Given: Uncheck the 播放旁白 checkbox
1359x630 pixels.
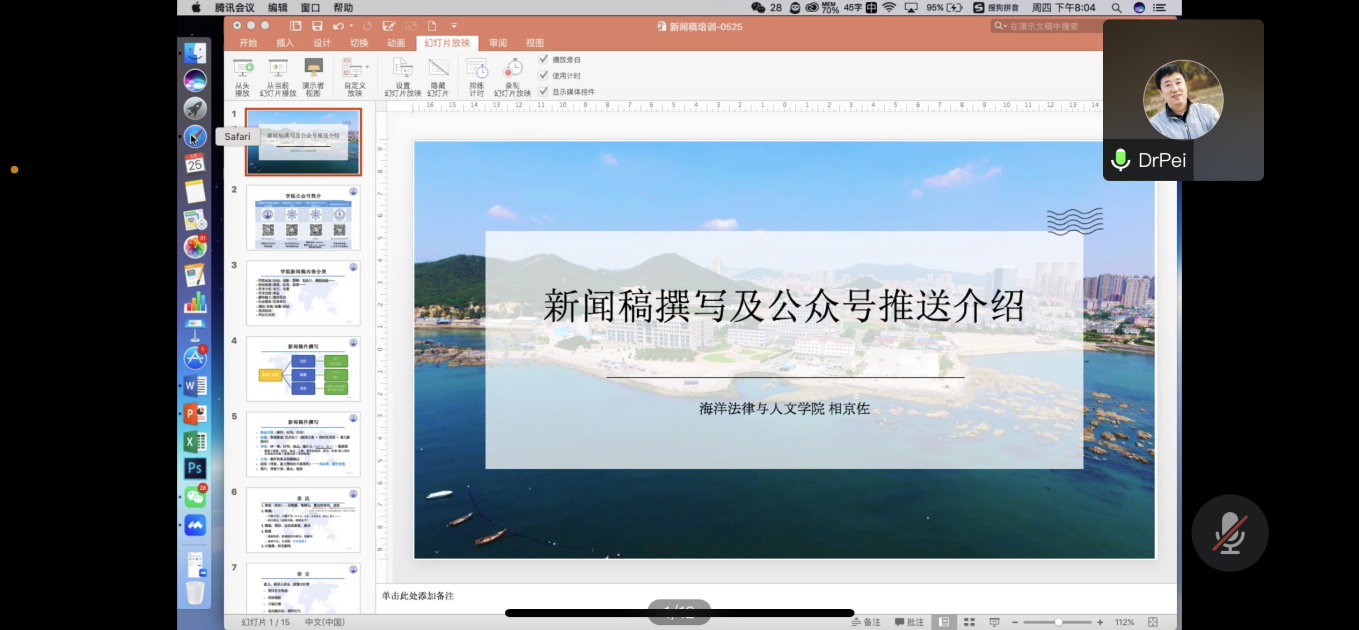Looking at the screenshot, I should 544,59.
